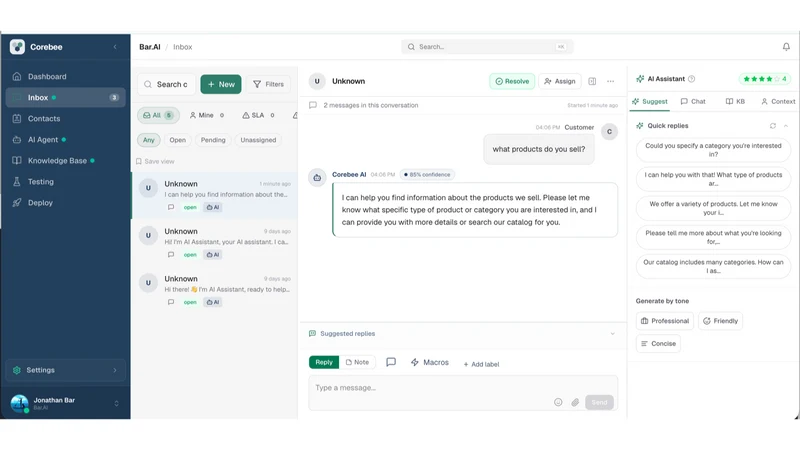
Task: Toggle the Pending status filter chip
Action: [x=213, y=140]
